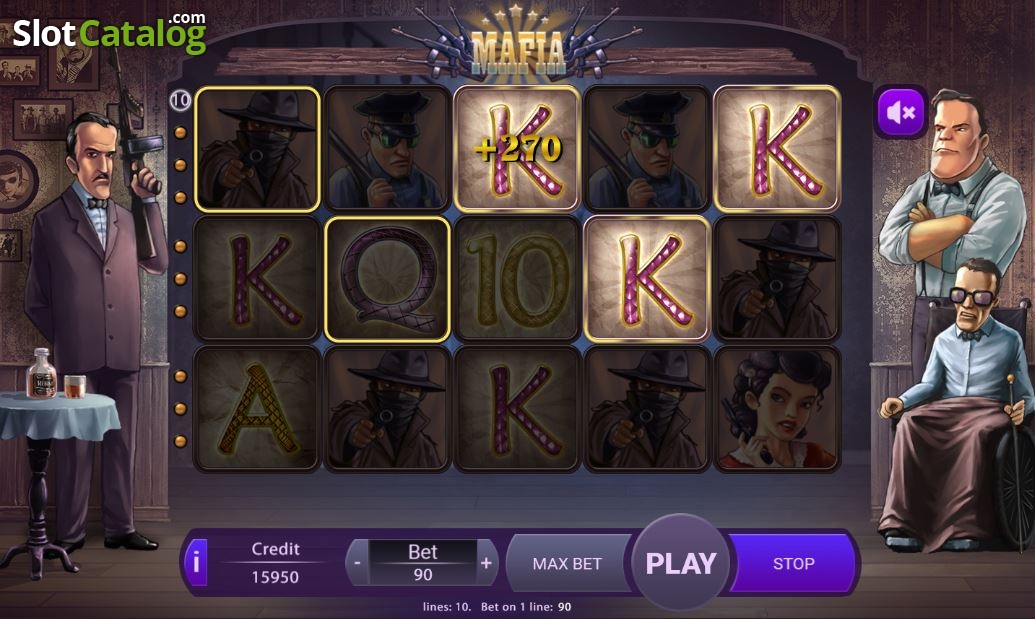Click the MAX BET button
This screenshot has width=1035, height=619.
568,564
